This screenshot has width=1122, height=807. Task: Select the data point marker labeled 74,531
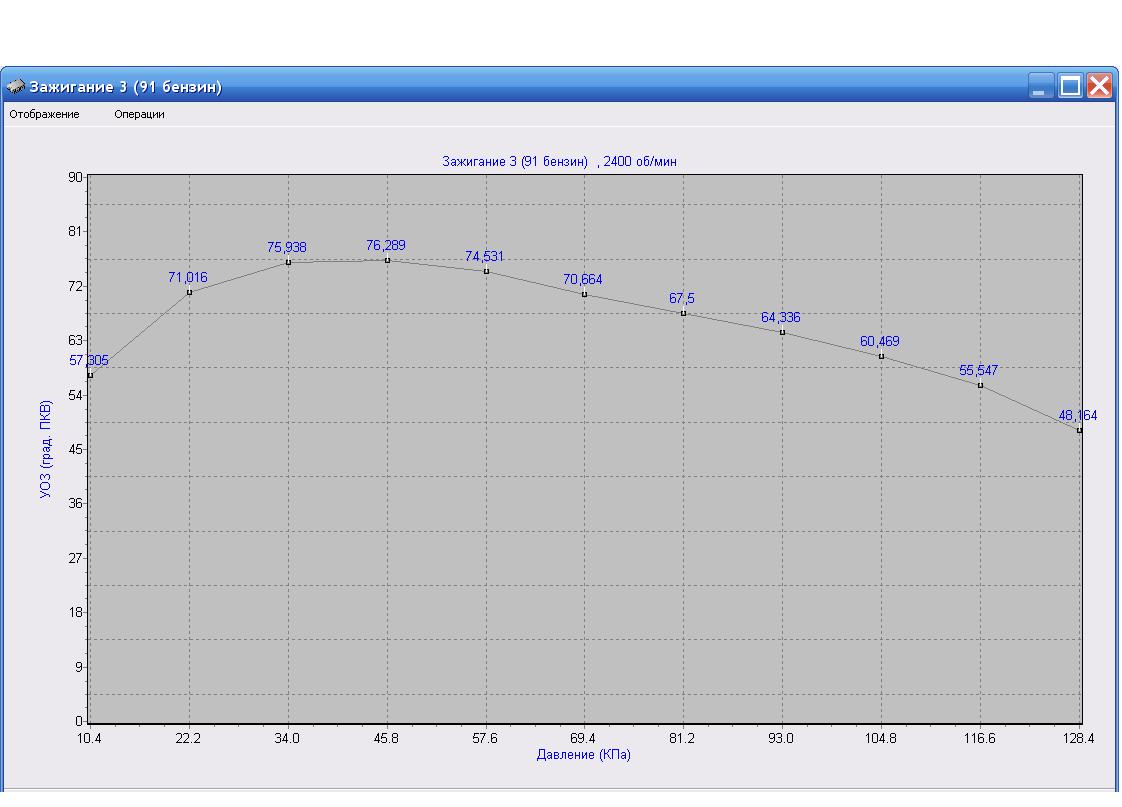[x=486, y=271]
